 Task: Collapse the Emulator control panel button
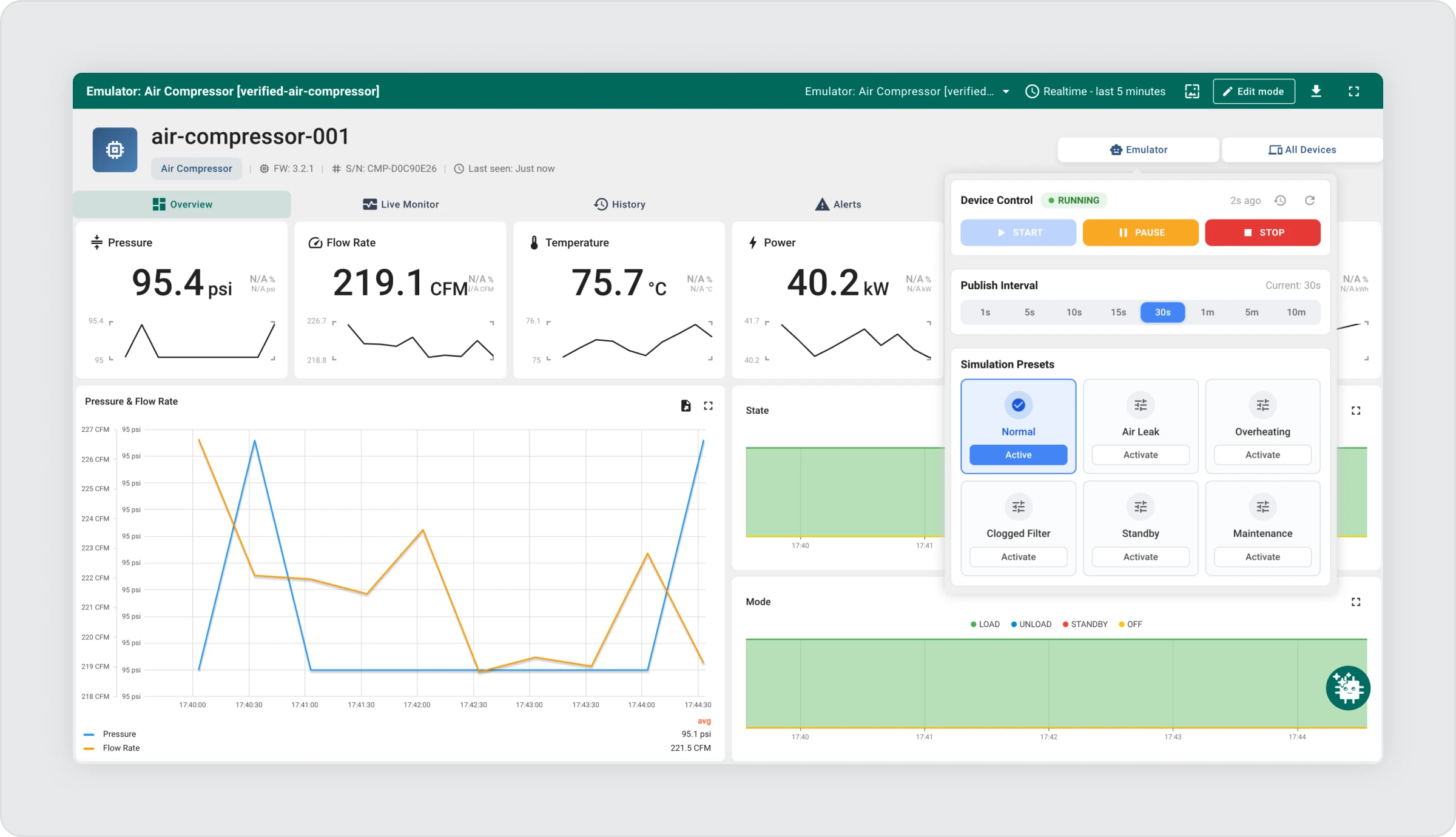1138,150
